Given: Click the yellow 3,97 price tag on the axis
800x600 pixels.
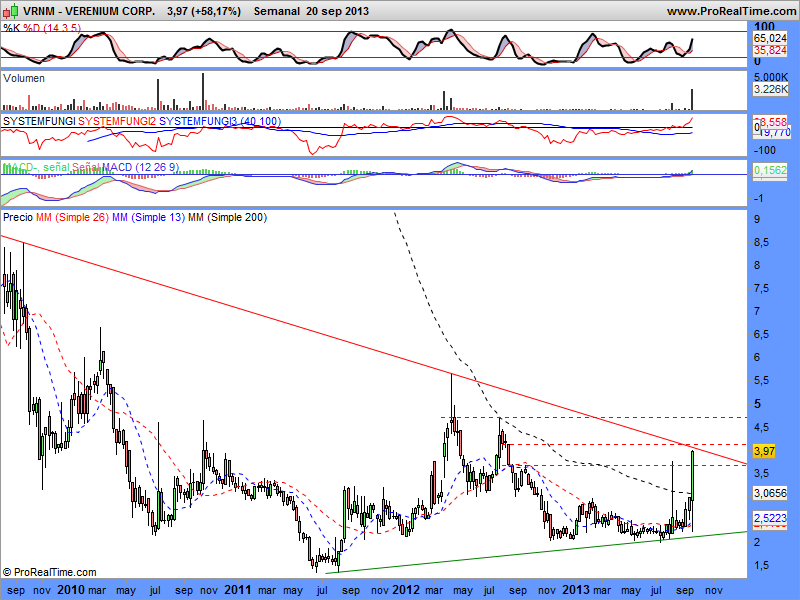Looking at the screenshot, I should tap(764, 451).
